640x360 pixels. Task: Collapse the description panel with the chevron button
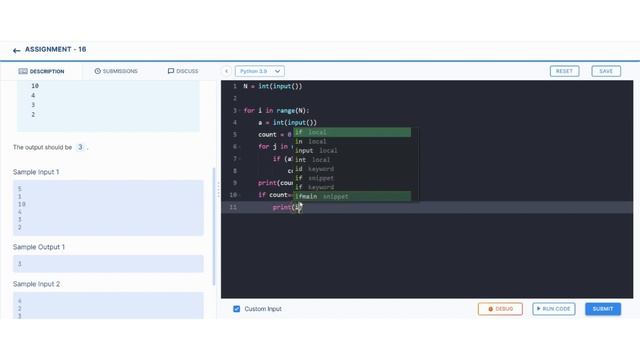point(226,71)
